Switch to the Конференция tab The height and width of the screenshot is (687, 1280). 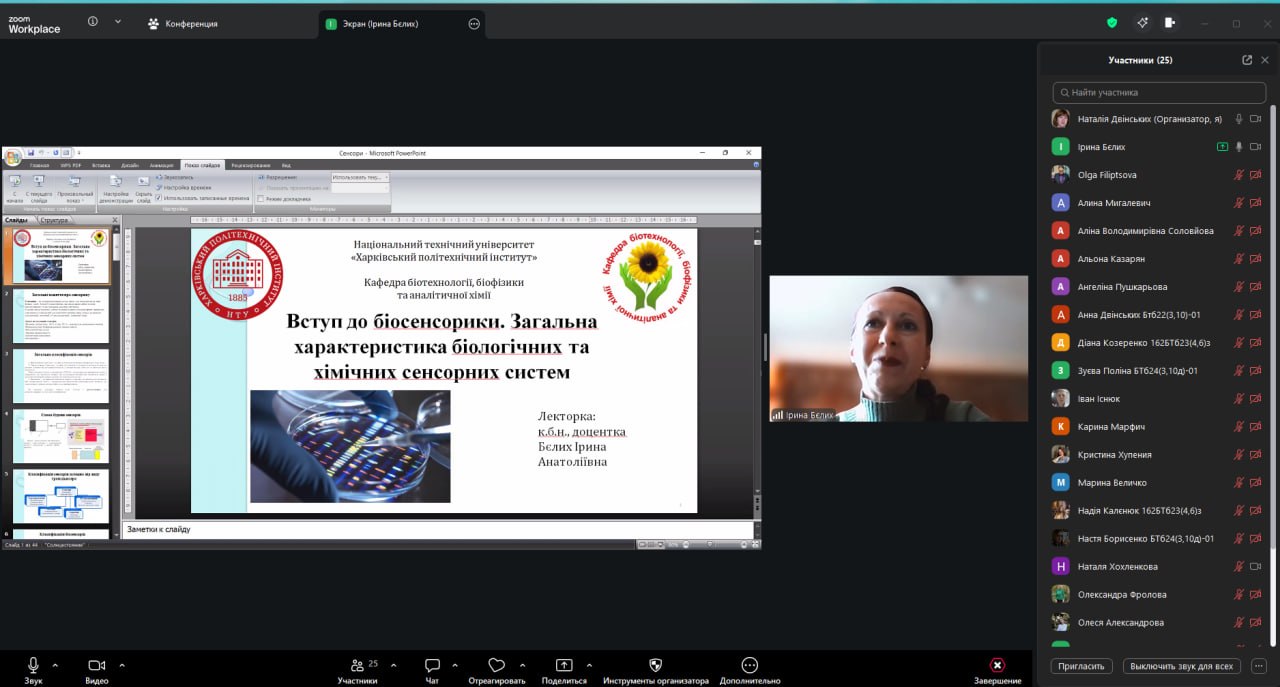(x=183, y=23)
